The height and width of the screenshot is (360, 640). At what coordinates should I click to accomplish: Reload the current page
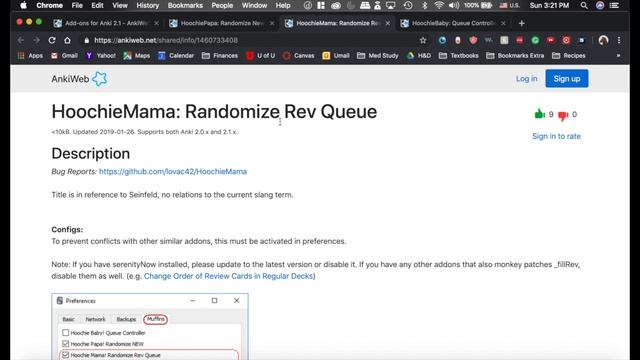(52, 40)
